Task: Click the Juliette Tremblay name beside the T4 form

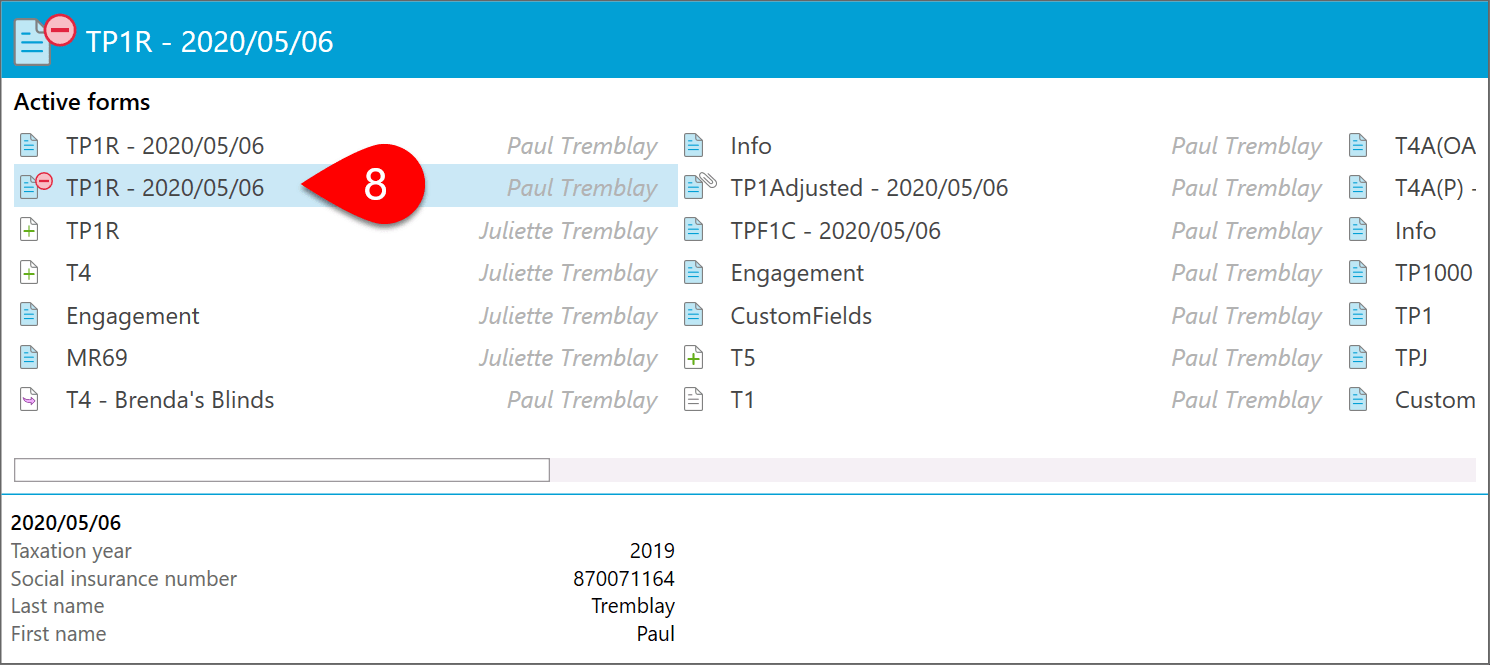Action: click(568, 272)
